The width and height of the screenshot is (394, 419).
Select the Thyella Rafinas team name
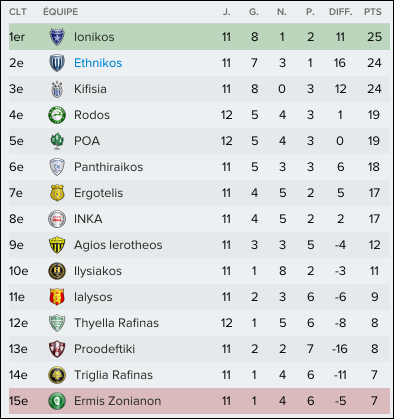click(116, 323)
